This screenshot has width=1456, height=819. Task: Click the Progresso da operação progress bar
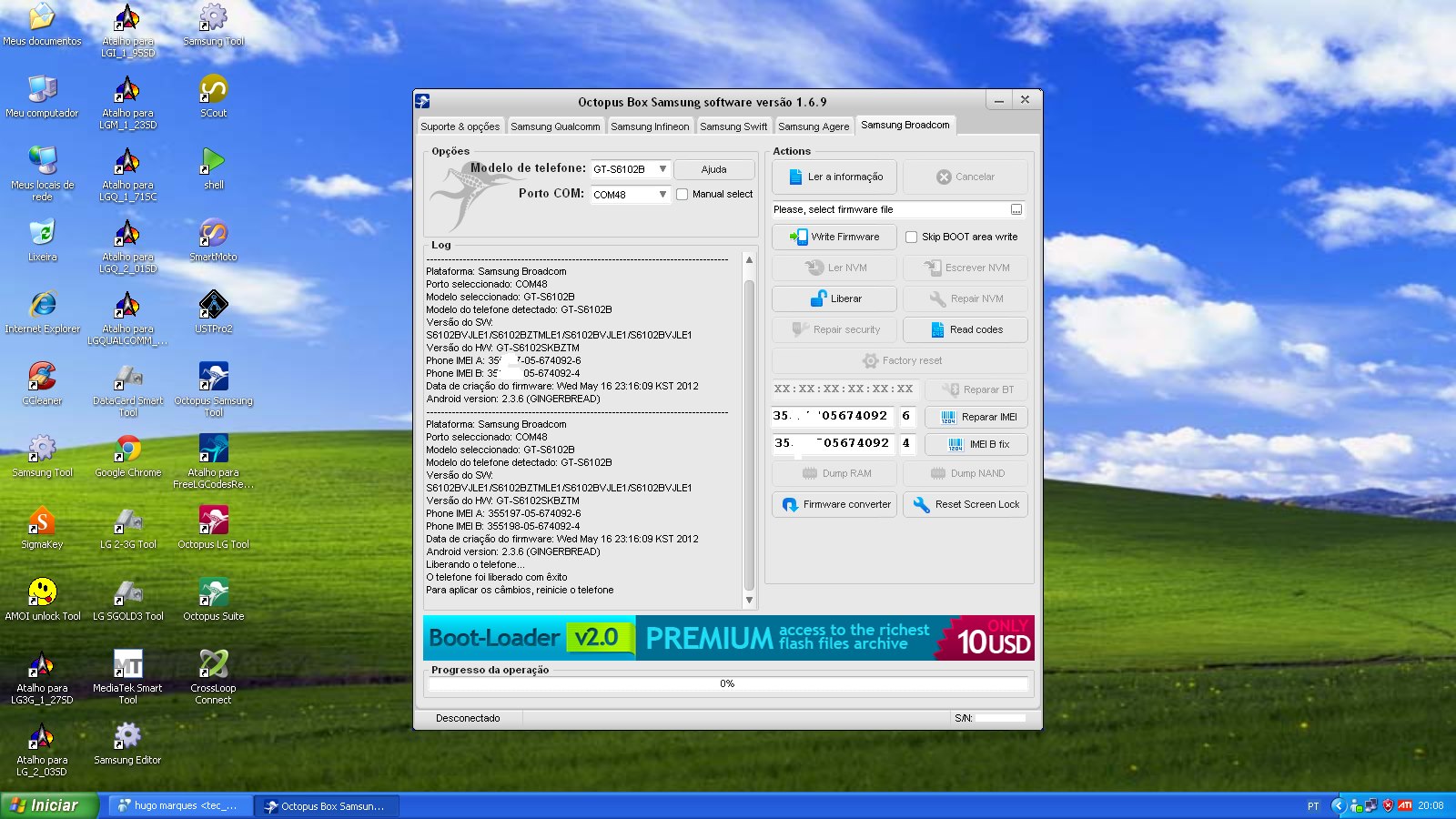727,683
